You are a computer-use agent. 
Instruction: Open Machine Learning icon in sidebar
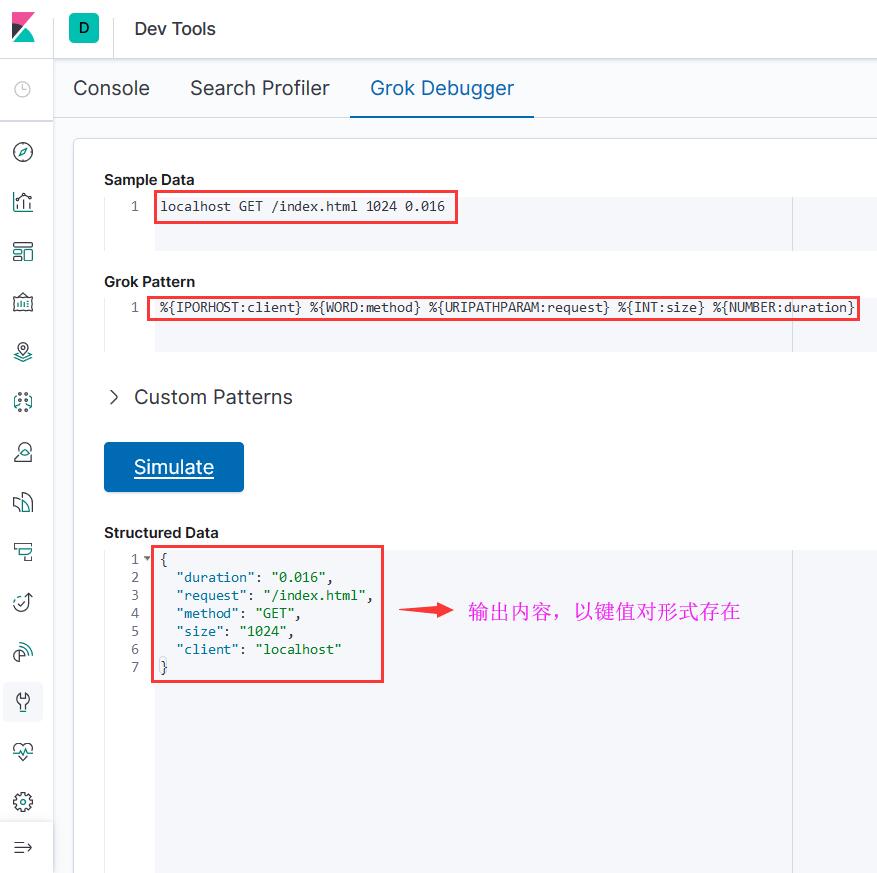coord(23,402)
